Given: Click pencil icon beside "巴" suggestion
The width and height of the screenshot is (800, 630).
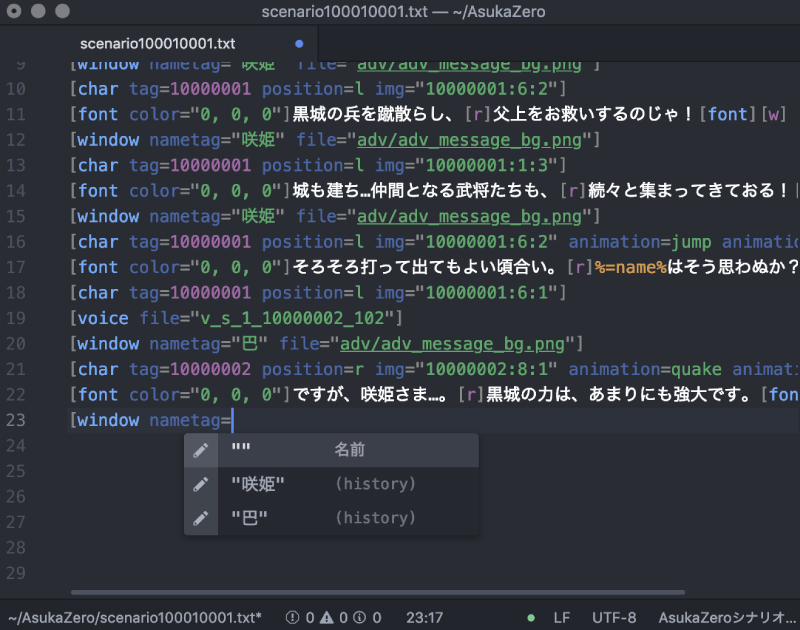Looking at the screenshot, I should (x=201, y=518).
